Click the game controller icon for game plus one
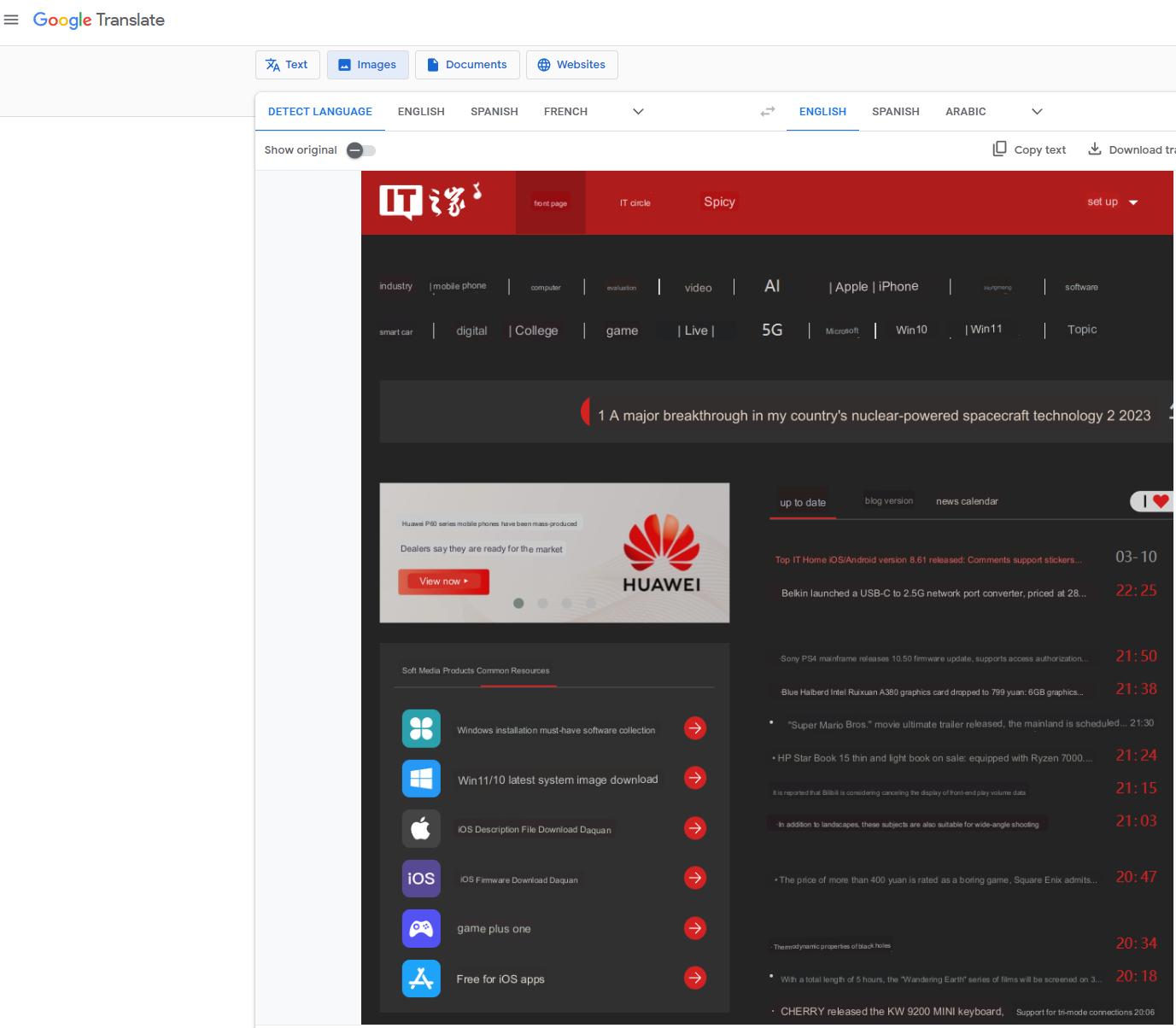 pos(420,928)
